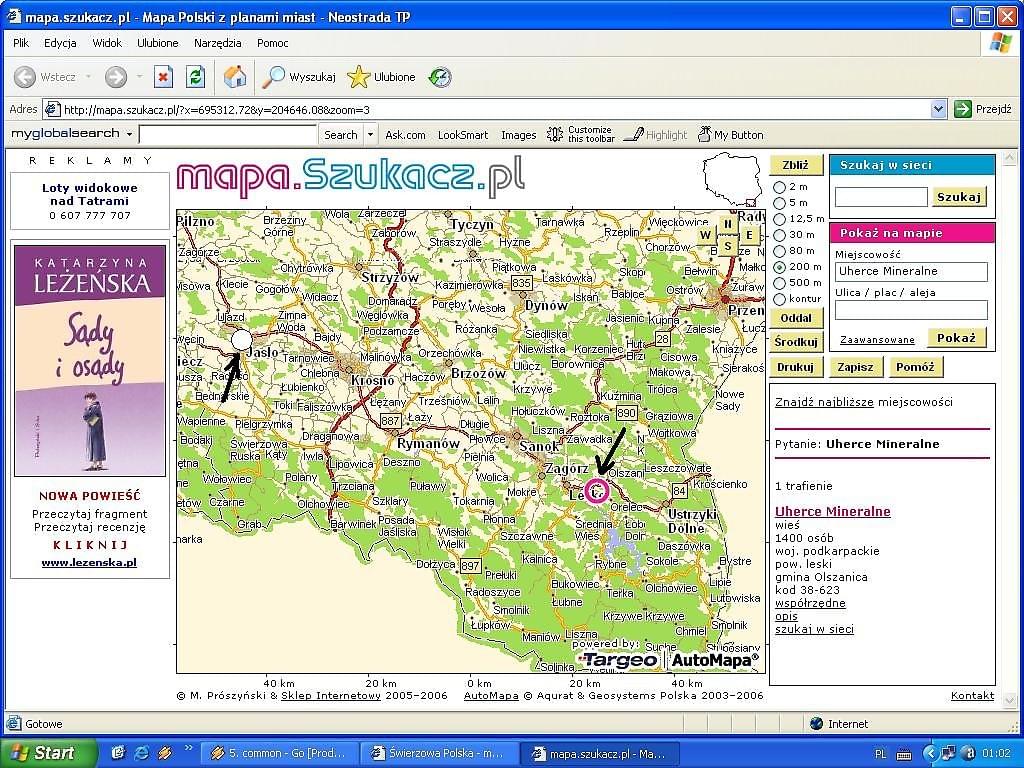Image resolution: width=1024 pixels, height=768 pixels.
Task: Open the Forward button history dropdown
Action: pyautogui.click(x=139, y=77)
